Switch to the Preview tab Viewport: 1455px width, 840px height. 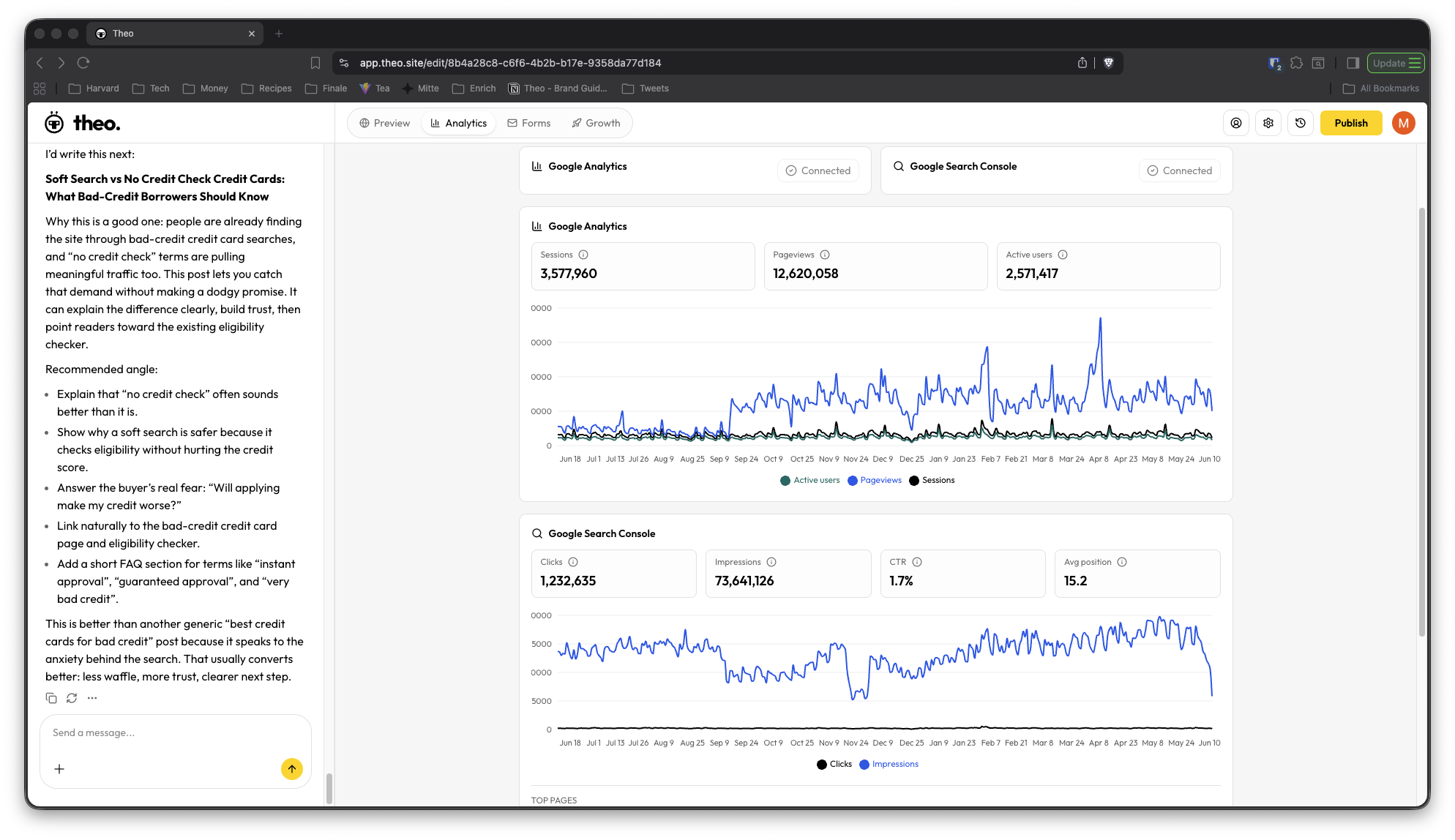coord(385,123)
